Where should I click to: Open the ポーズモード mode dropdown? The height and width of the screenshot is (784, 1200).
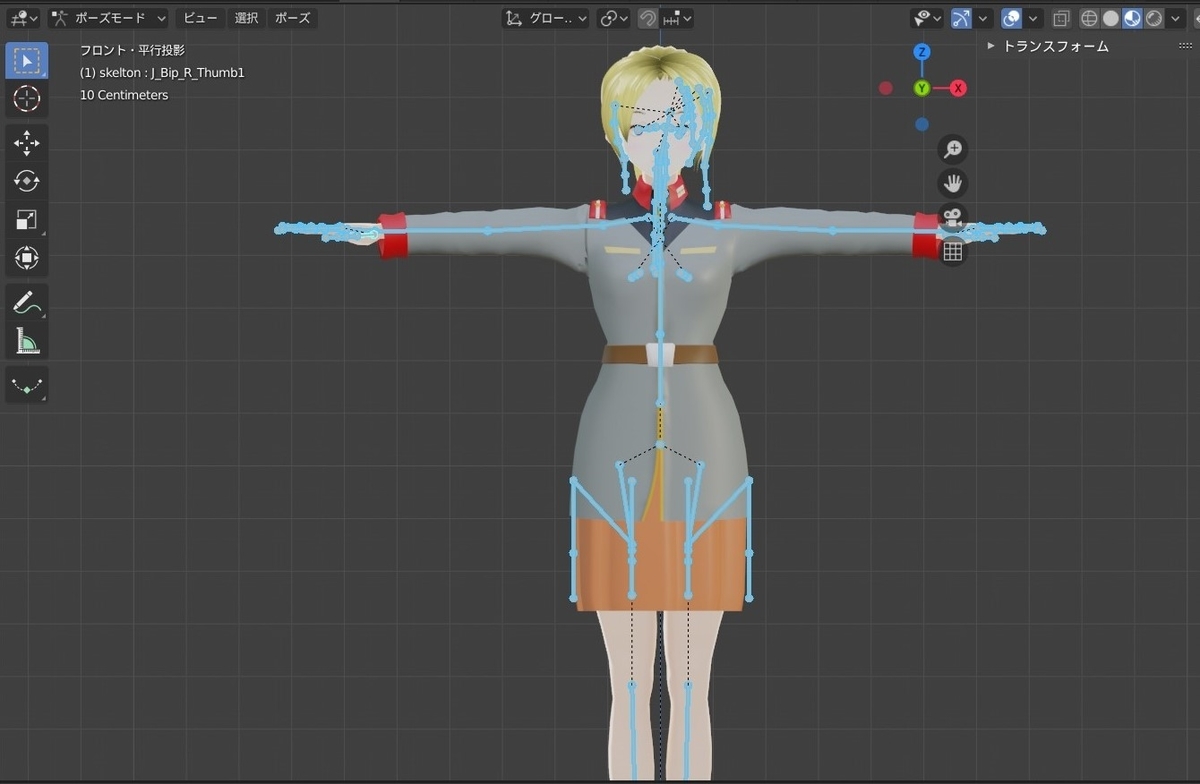[x=108, y=18]
